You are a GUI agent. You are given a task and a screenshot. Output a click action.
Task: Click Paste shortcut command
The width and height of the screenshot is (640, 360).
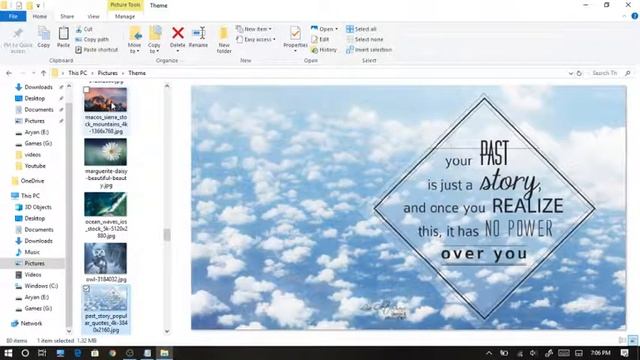[97, 50]
